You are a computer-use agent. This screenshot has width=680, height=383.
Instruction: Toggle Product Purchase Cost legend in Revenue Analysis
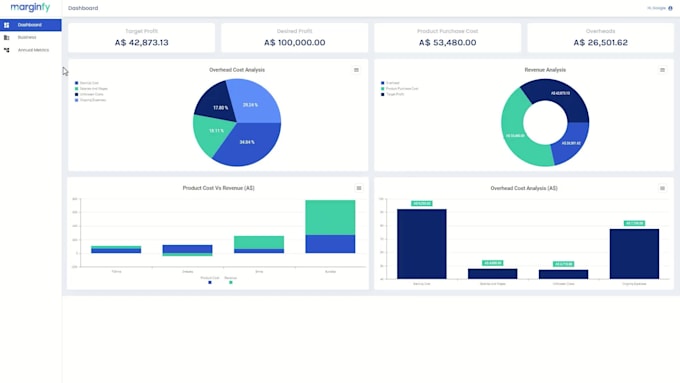(x=399, y=88)
